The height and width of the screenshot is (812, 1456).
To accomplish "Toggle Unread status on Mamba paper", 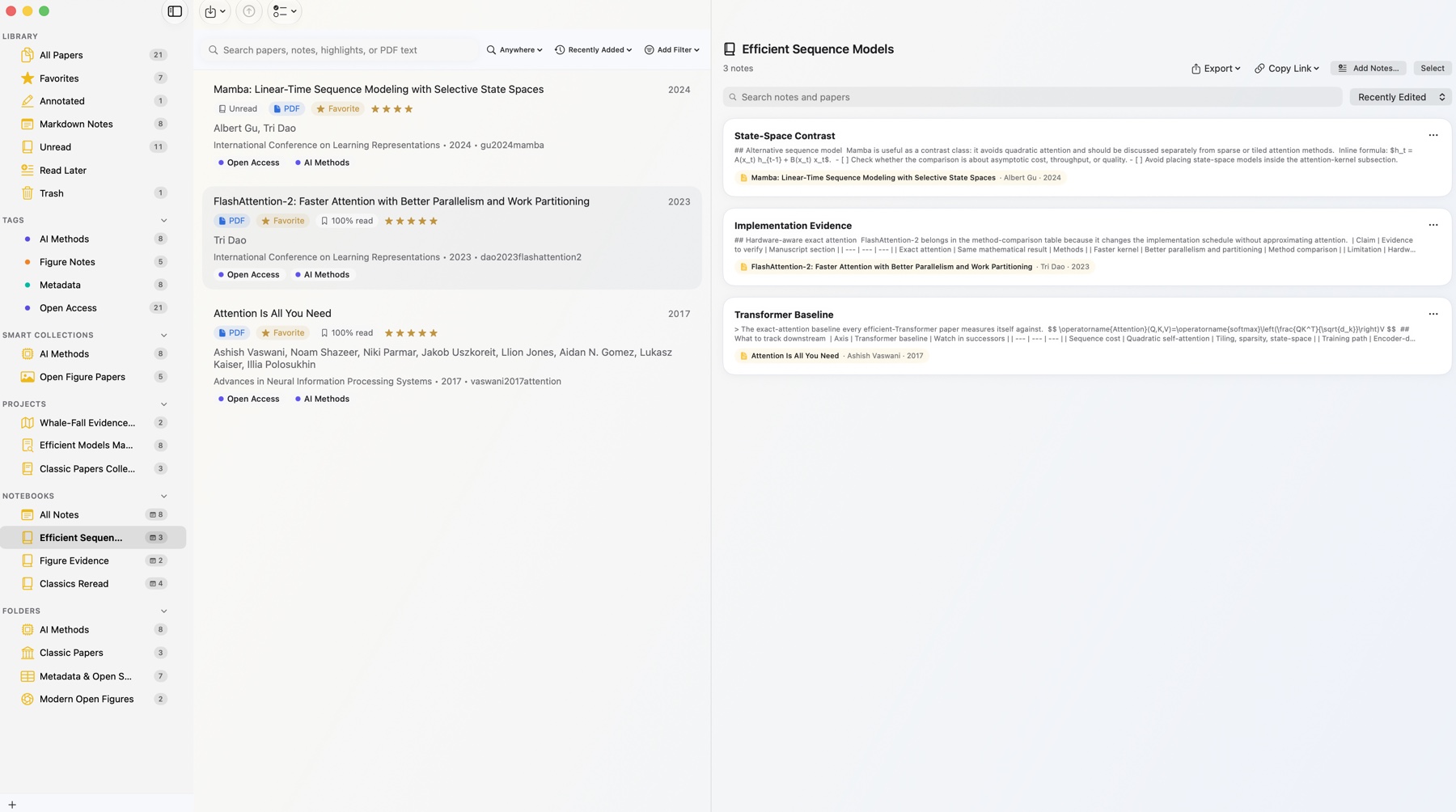I will (x=238, y=109).
